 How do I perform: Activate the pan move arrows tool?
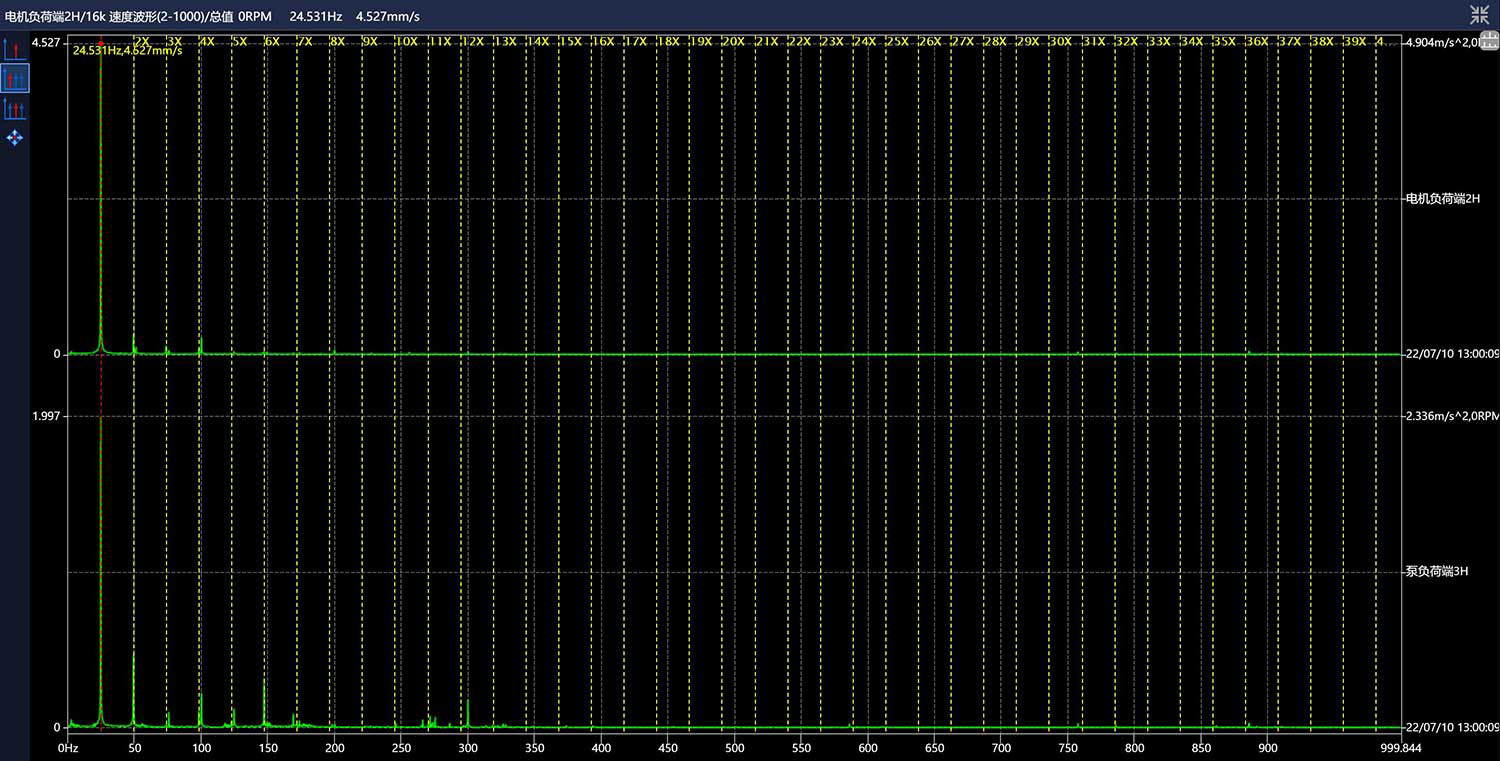[14, 138]
